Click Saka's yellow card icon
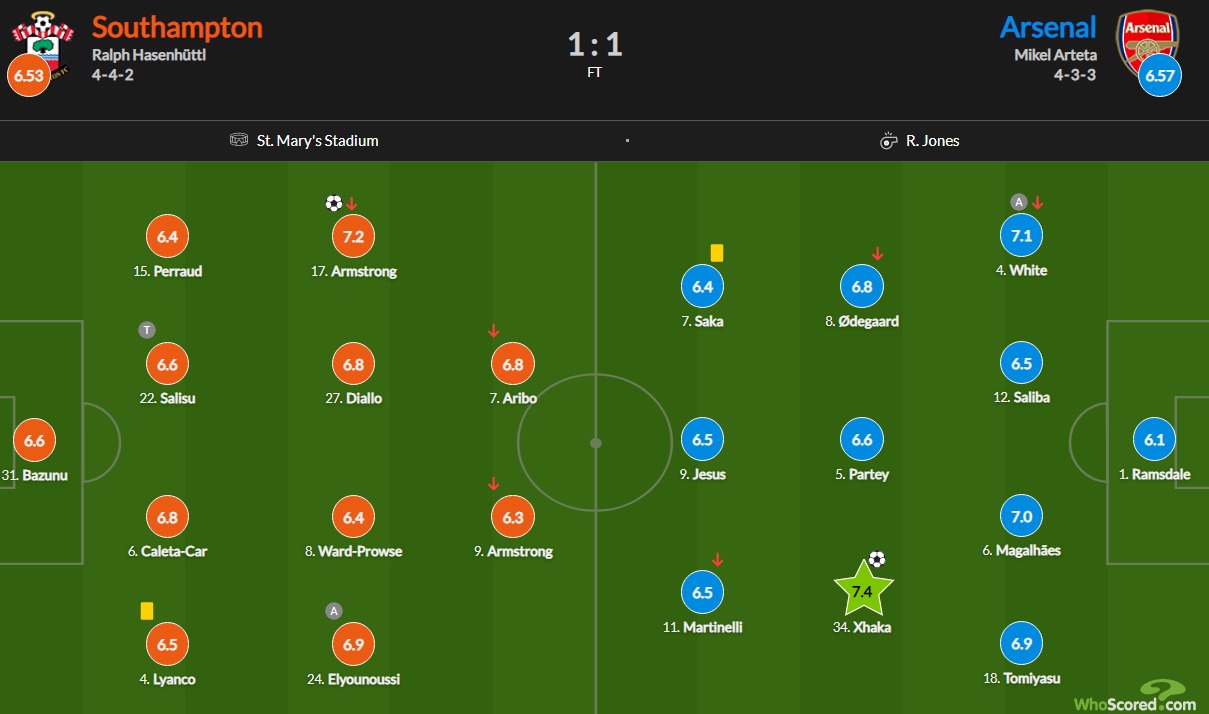 pyautogui.click(x=716, y=254)
